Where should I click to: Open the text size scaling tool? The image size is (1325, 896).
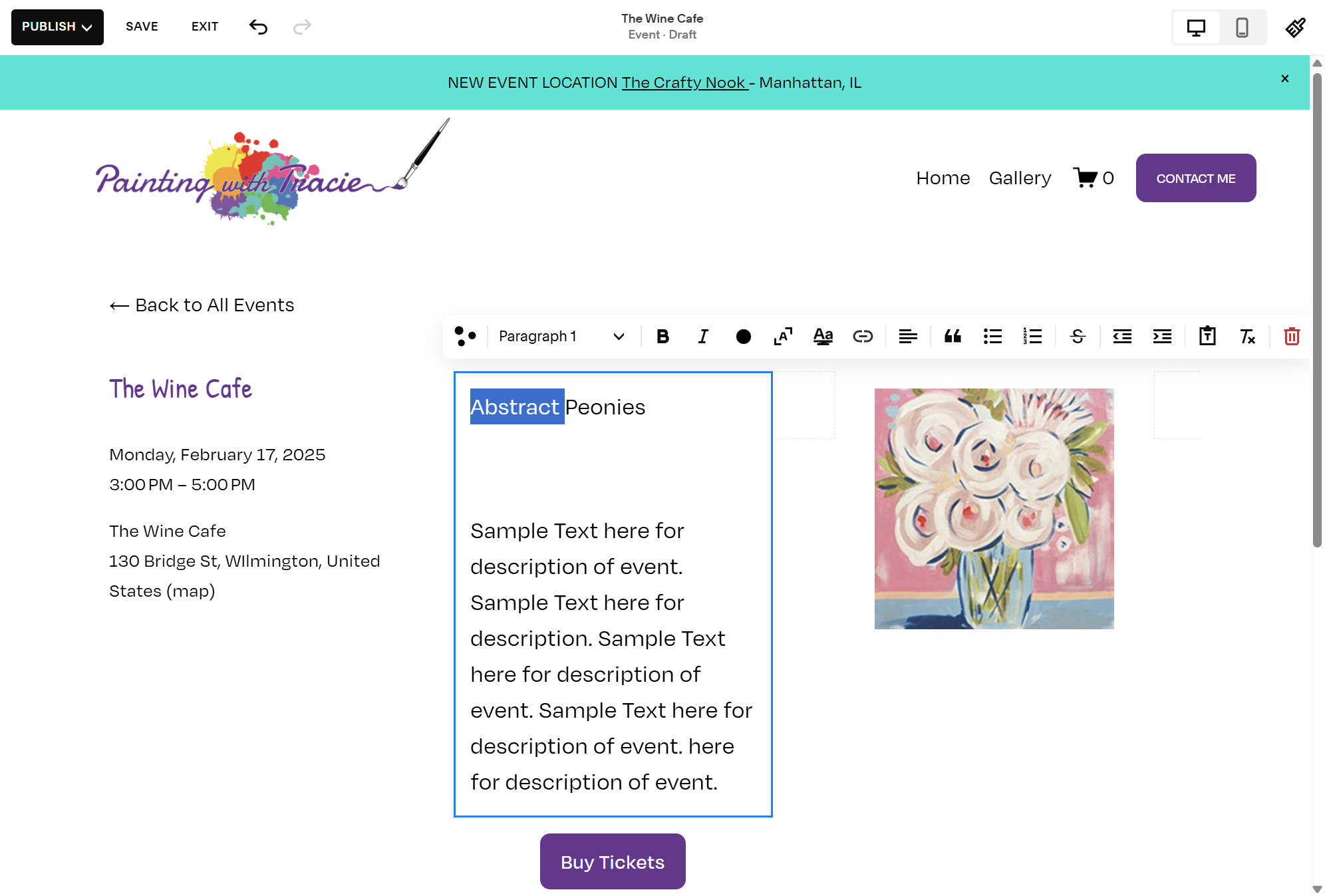(x=783, y=337)
